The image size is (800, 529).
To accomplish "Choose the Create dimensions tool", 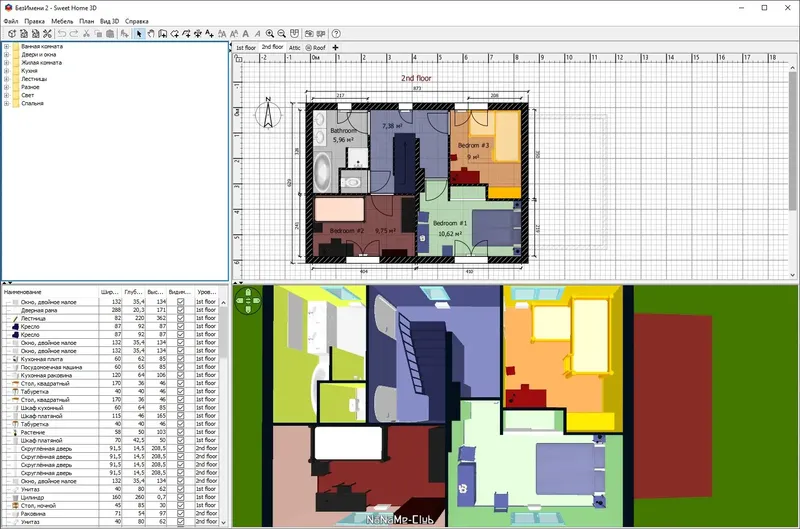I will pos(197,34).
